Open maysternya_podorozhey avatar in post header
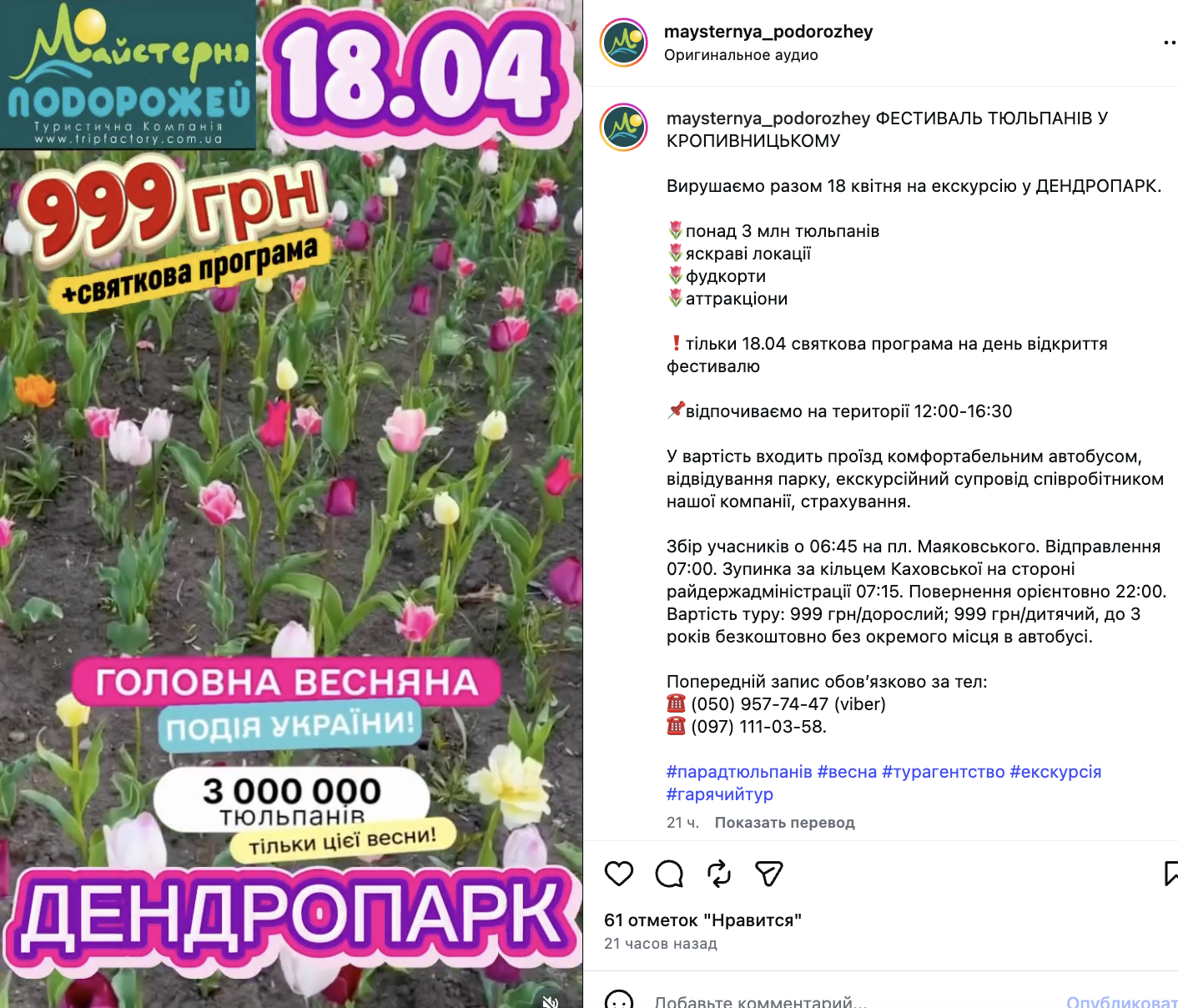 624,43
